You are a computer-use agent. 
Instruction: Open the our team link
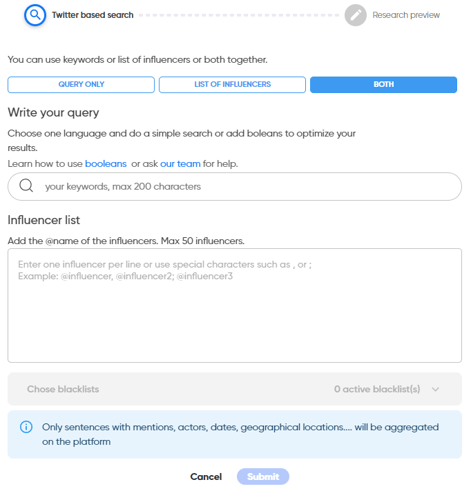[180, 164]
